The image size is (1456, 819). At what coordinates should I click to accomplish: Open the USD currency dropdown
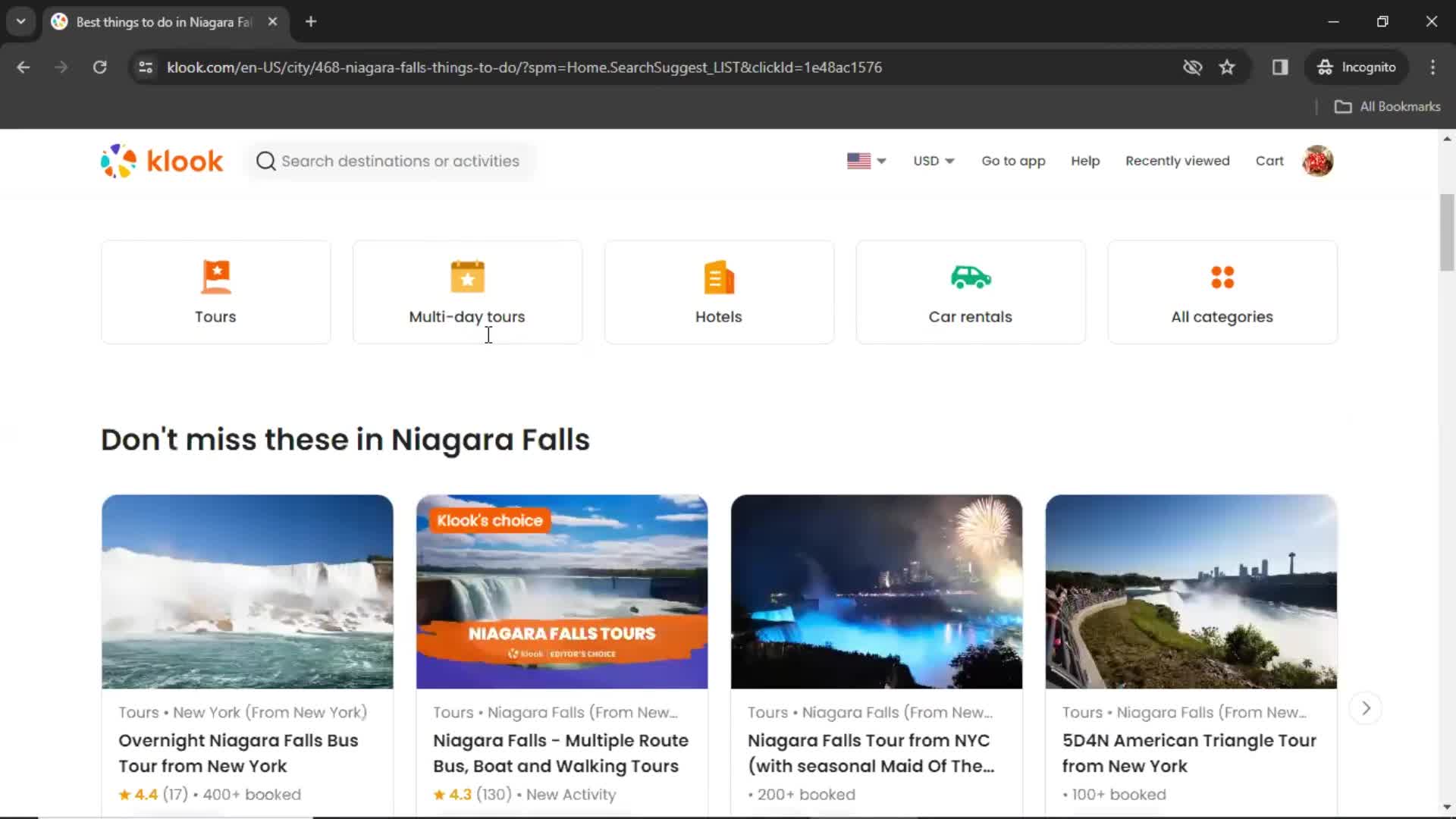tap(934, 161)
